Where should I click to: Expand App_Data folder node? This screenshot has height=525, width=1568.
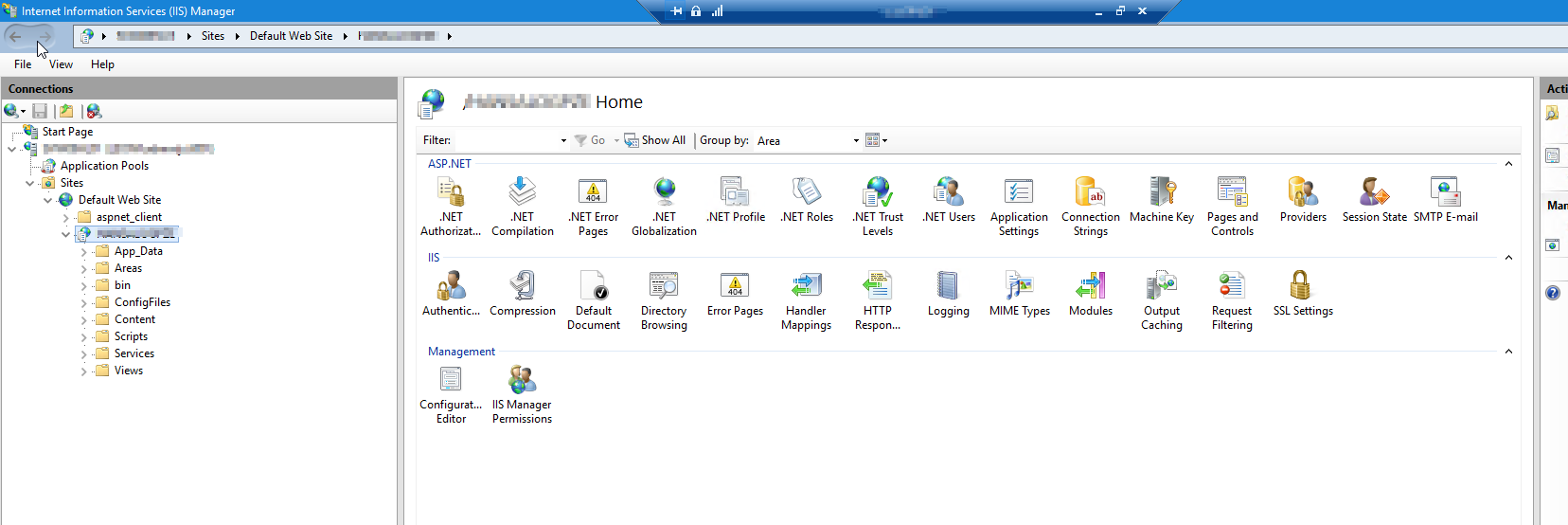tap(83, 252)
